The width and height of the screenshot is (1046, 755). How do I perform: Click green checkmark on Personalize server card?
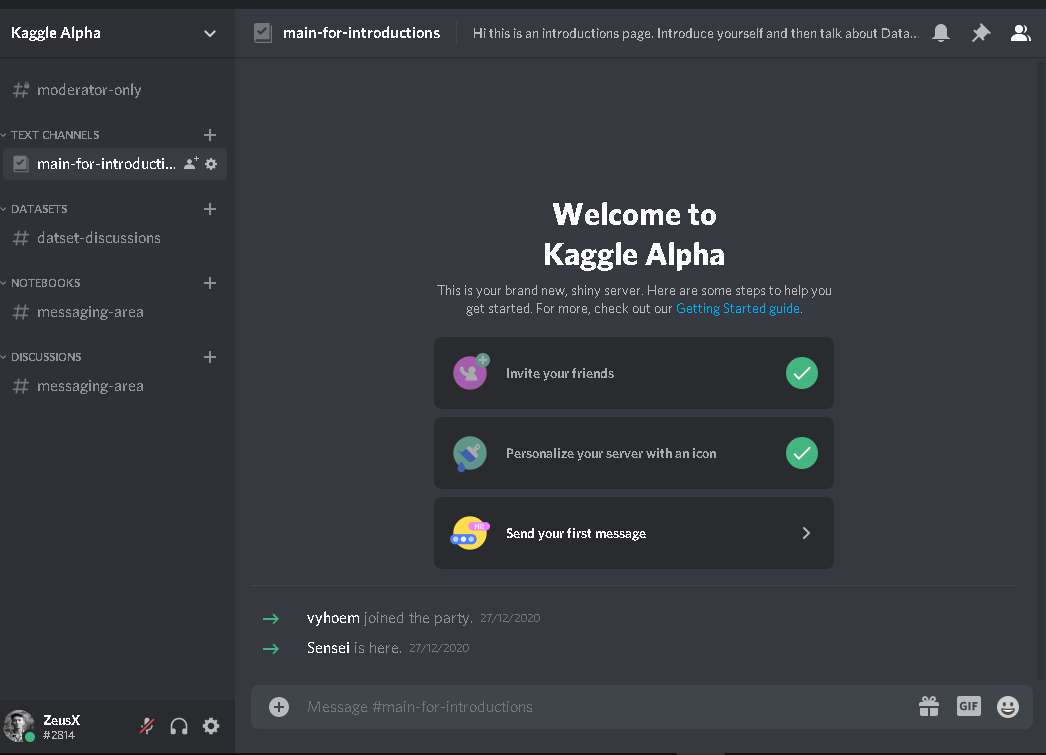802,453
